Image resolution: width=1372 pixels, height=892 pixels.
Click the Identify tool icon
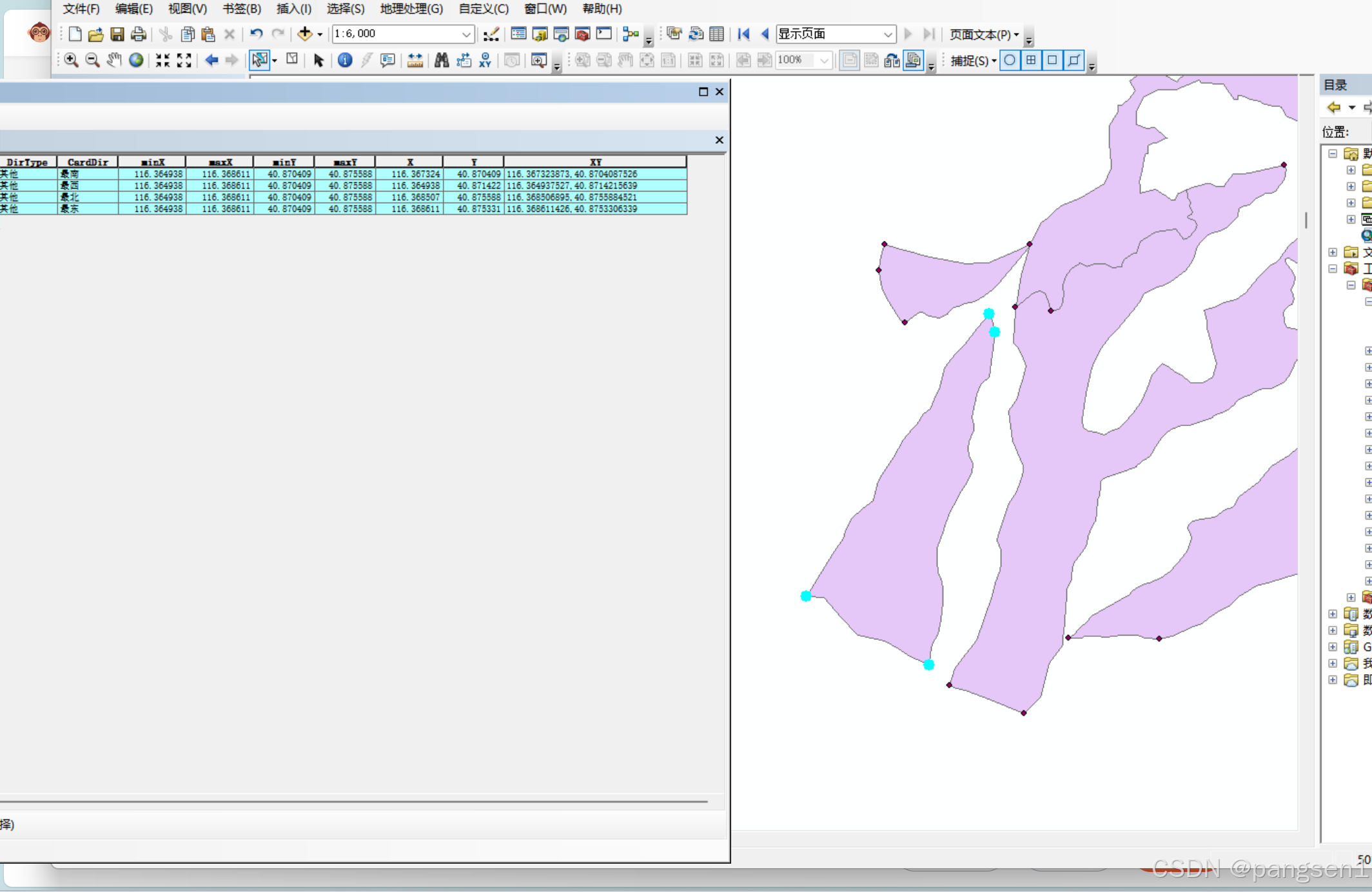point(345,60)
